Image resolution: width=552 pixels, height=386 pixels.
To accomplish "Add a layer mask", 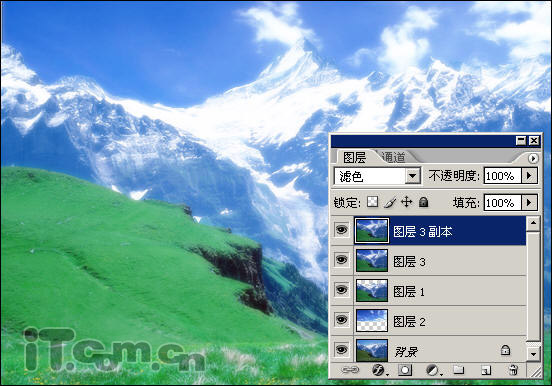I will 405,370.
